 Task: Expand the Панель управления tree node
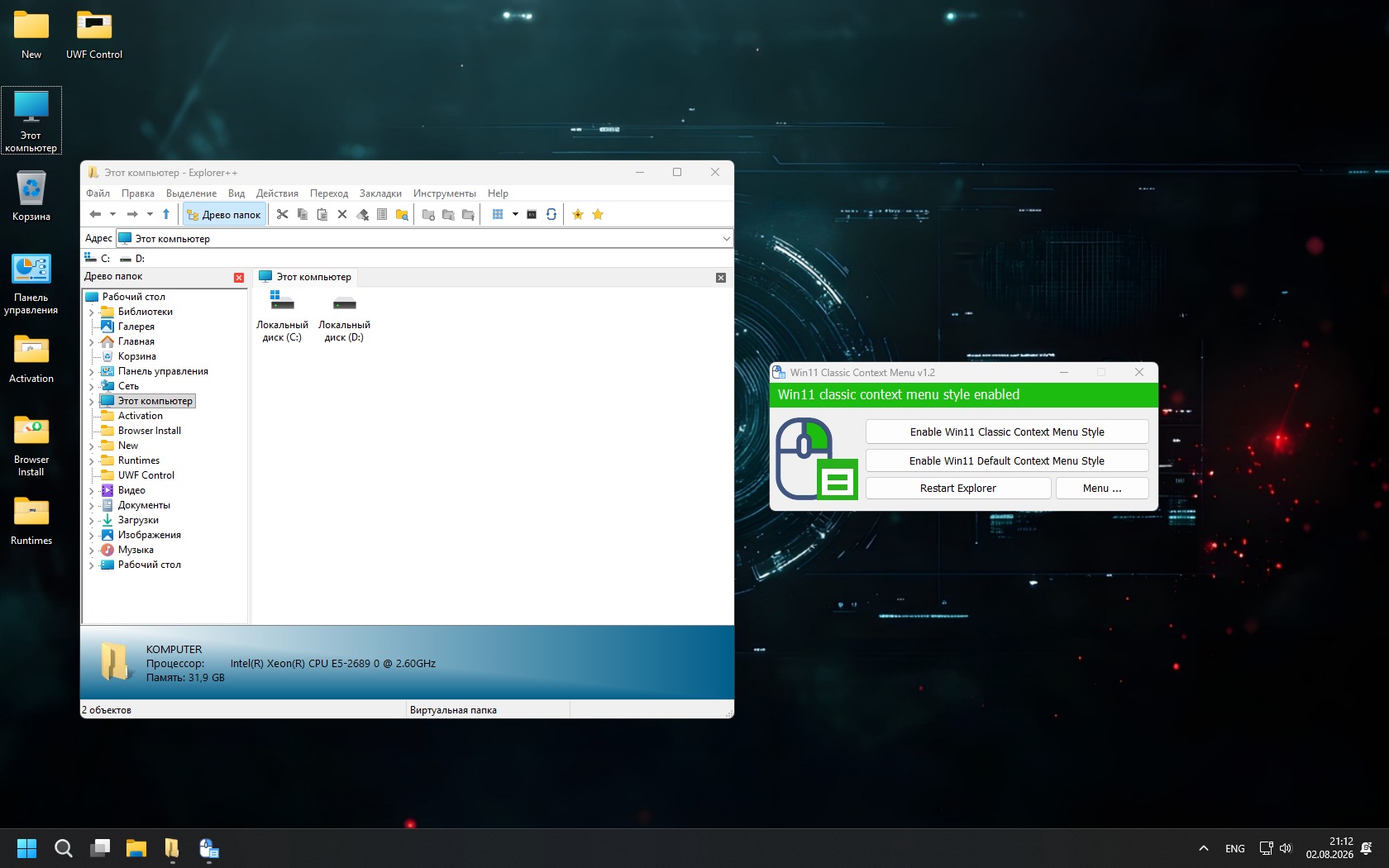91,372
